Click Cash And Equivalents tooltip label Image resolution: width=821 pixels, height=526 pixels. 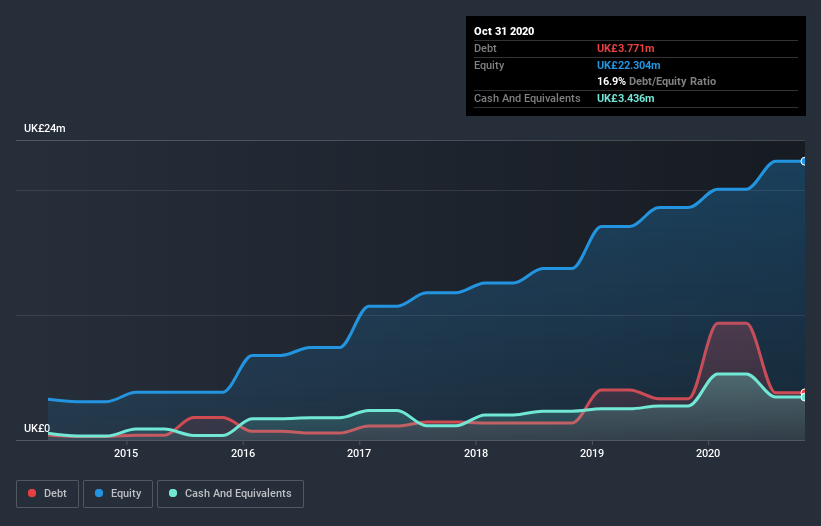[527, 98]
